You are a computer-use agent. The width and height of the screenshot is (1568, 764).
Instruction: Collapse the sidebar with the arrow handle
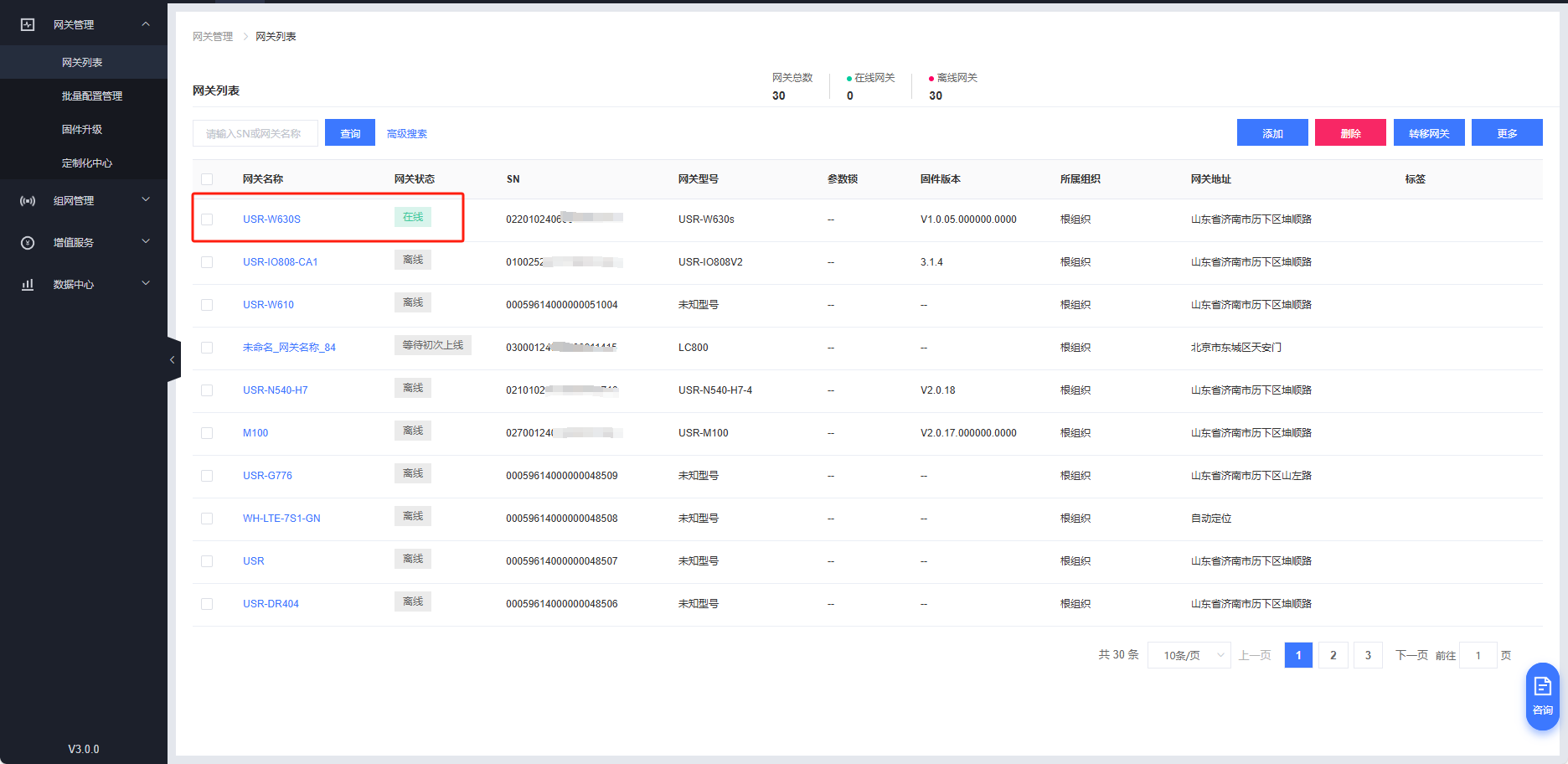[x=173, y=360]
